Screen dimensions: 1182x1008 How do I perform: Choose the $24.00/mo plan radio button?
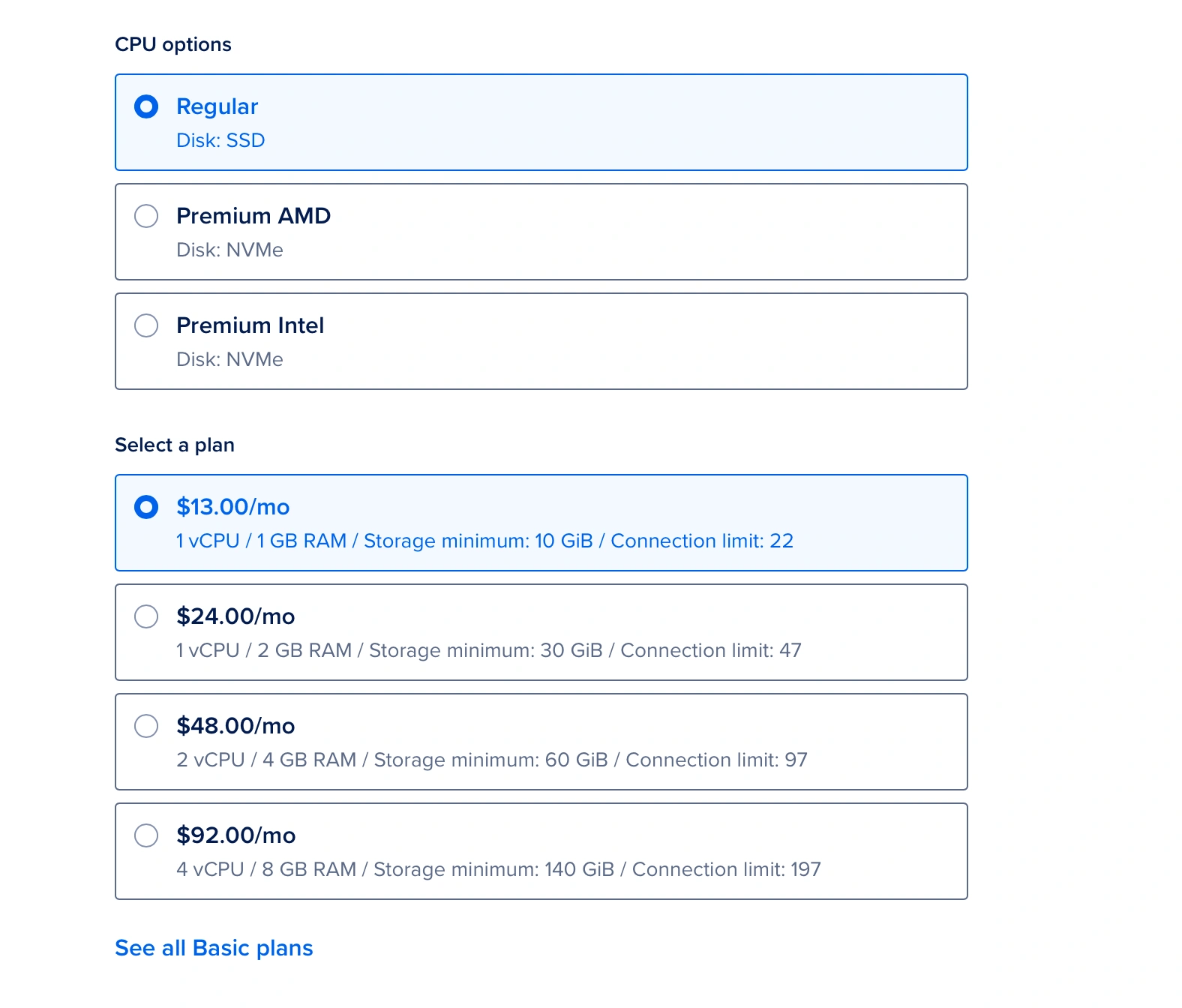pos(146,616)
